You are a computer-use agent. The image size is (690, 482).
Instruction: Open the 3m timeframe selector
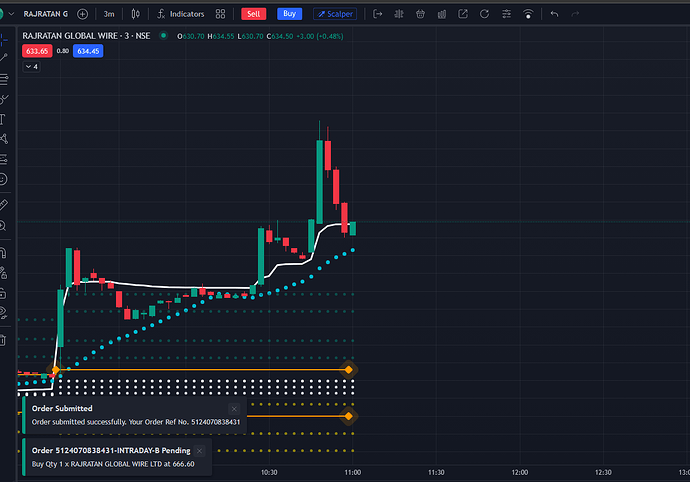tap(109, 14)
